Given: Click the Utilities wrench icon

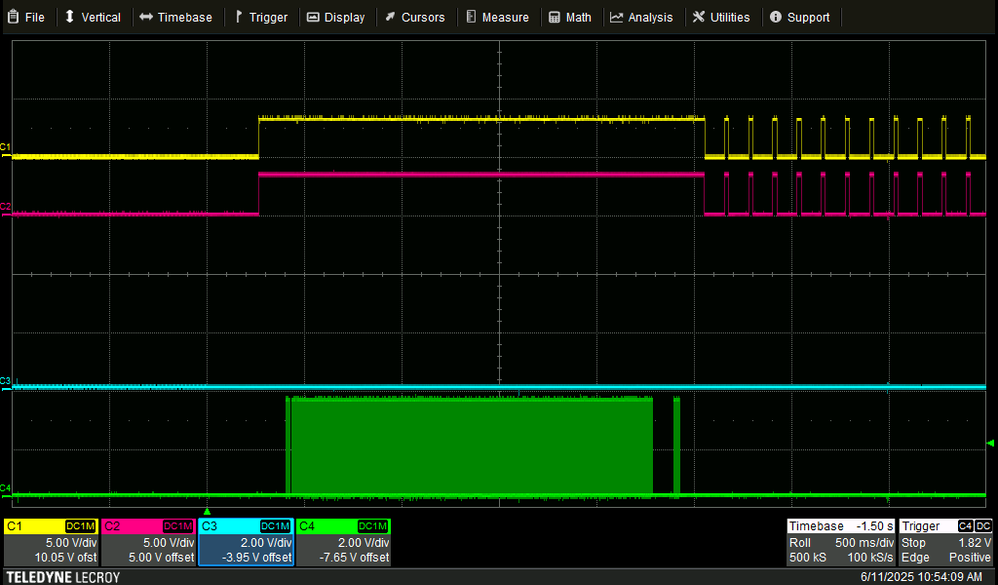Looking at the screenshot, I should pyautogui.click(x=699, y=17).
